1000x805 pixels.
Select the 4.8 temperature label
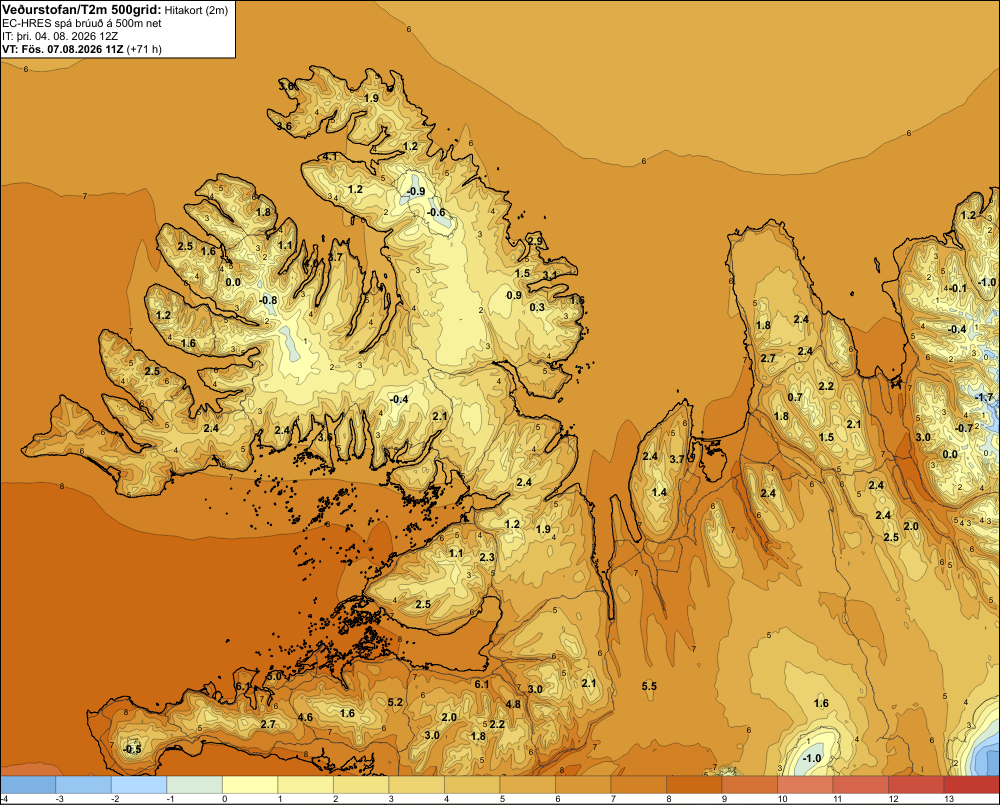click(x=513, y=705)
